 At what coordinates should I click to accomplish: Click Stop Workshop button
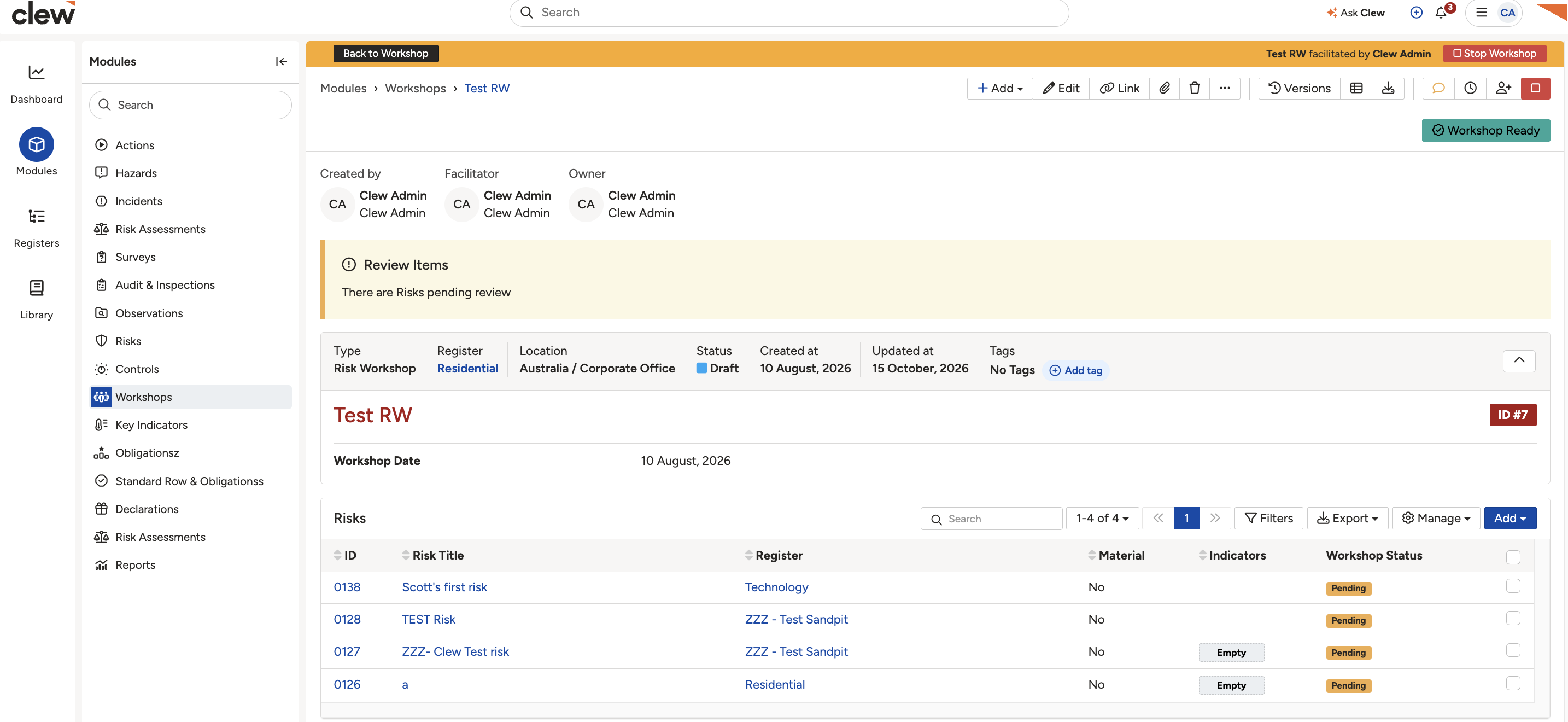click(1494, 54)
